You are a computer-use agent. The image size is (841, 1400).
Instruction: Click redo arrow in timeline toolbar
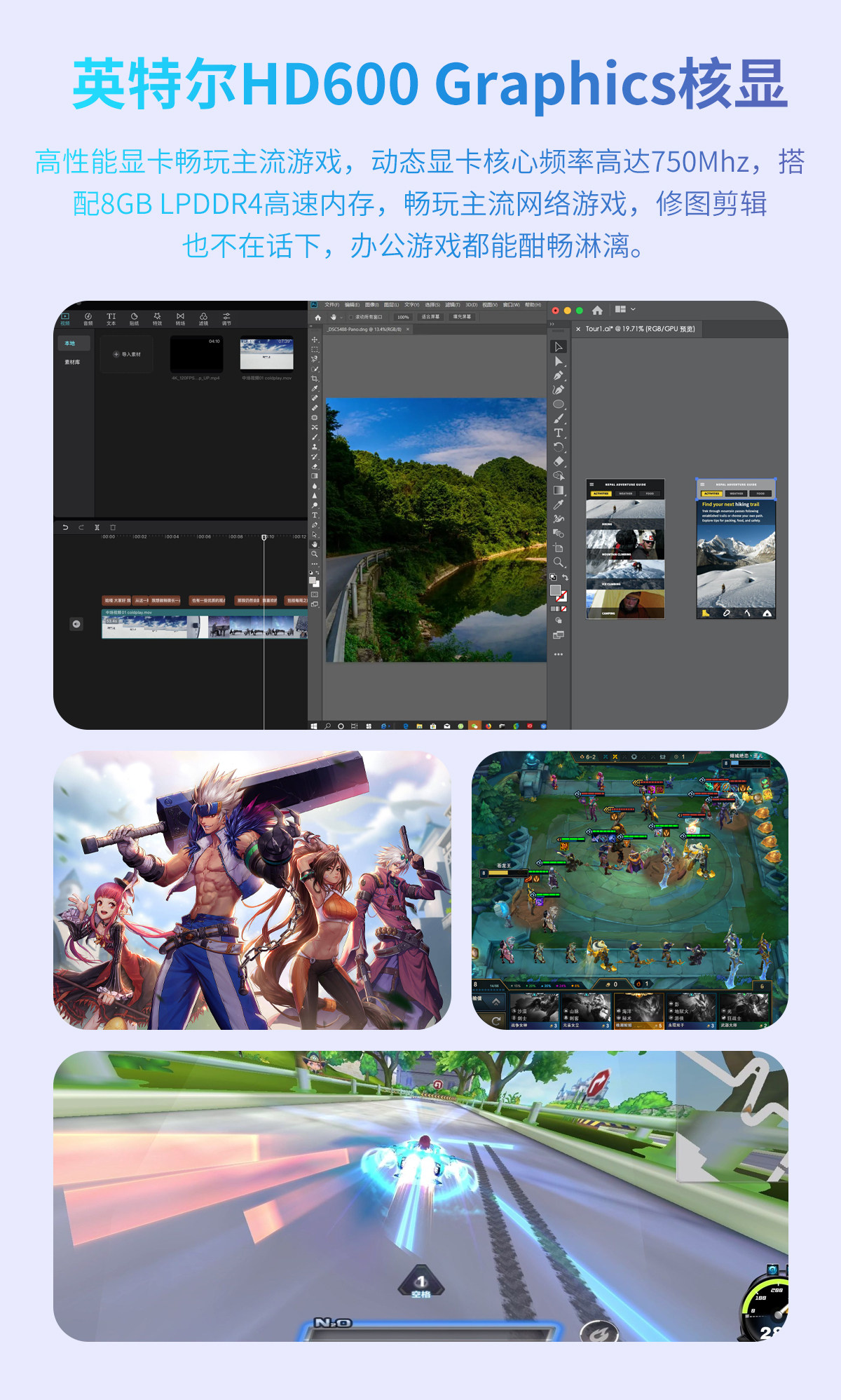coord(81,527)
